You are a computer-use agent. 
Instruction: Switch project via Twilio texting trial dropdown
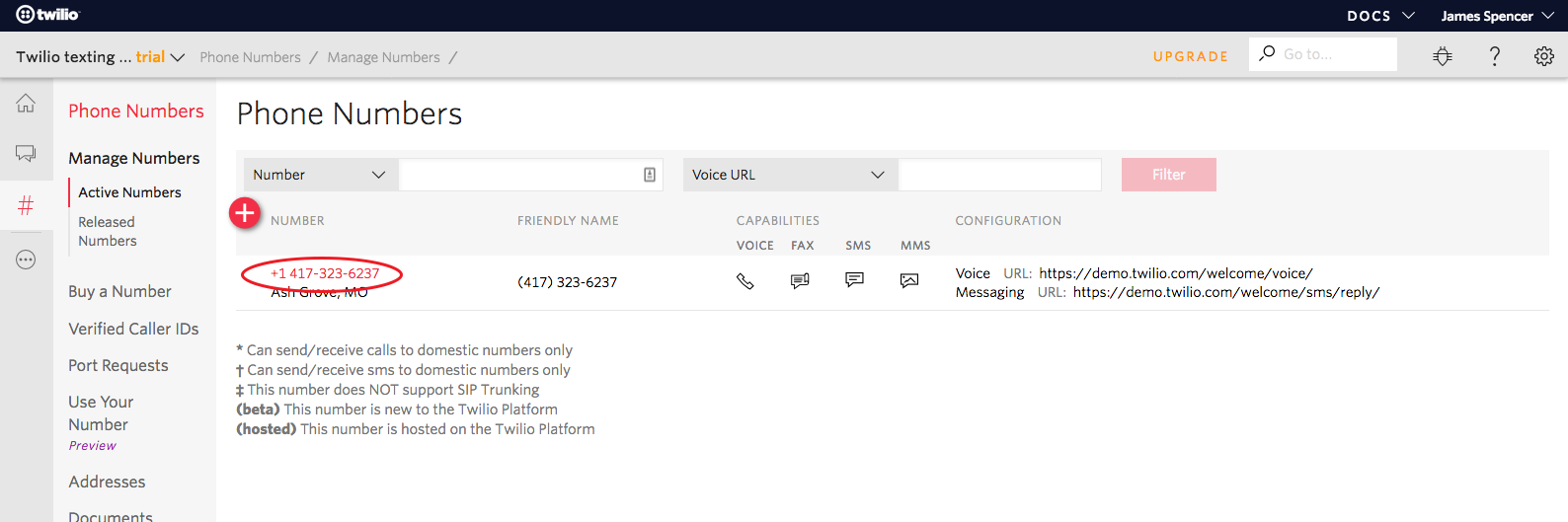pyautogui.click(x=101, y=57)
